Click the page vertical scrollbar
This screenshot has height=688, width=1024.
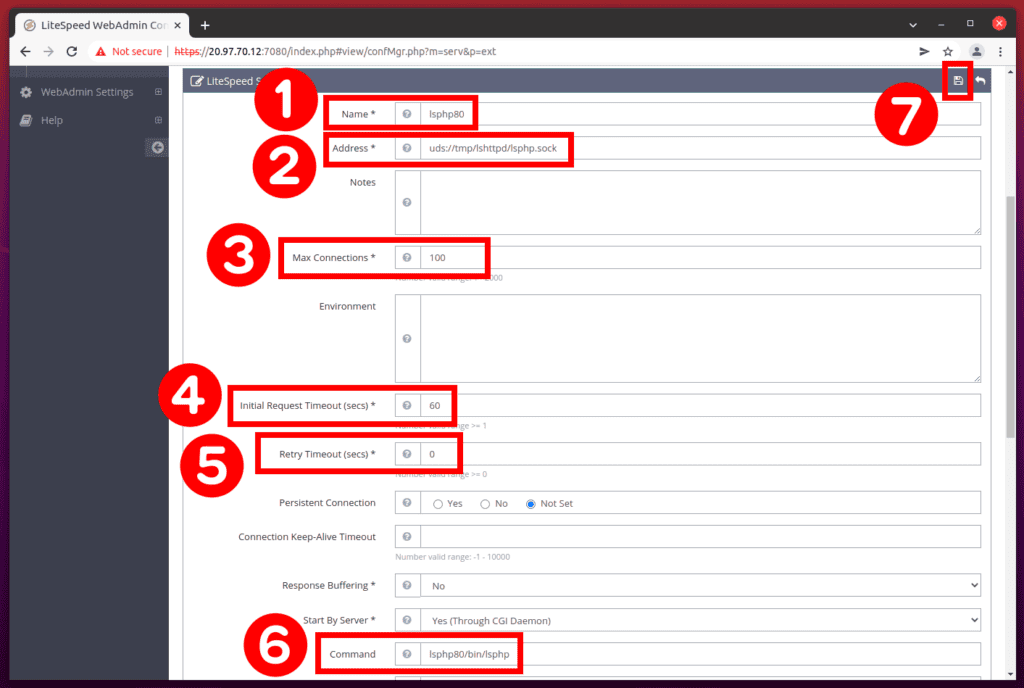(1010, 317)
